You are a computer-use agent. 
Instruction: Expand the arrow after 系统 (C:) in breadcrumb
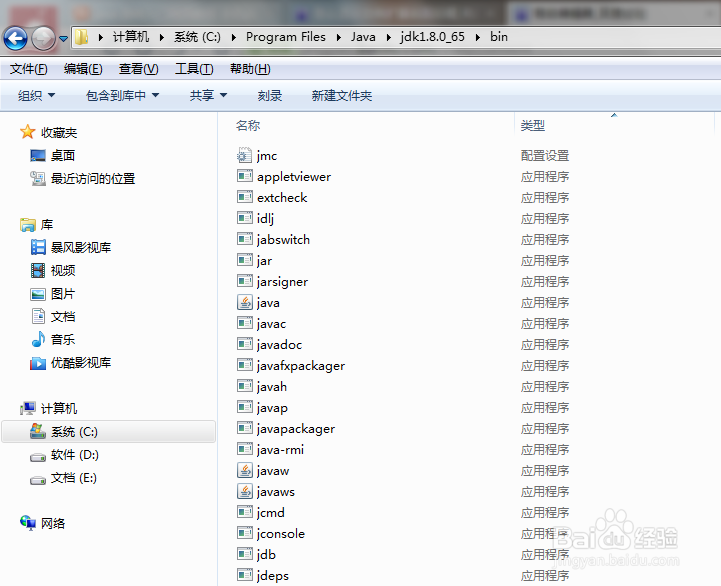pos(234,37)
